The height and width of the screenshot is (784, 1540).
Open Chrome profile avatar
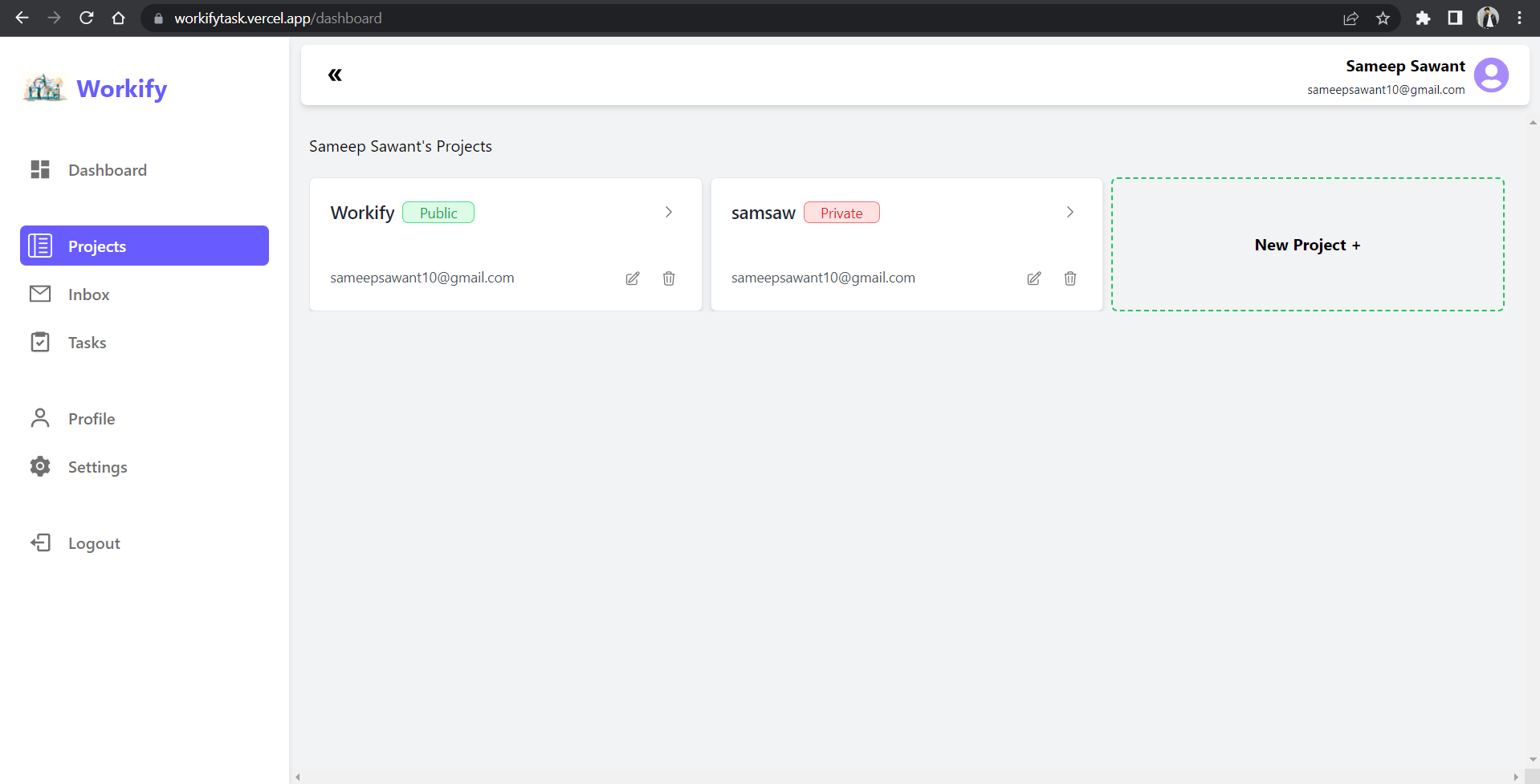point(1488,18)
